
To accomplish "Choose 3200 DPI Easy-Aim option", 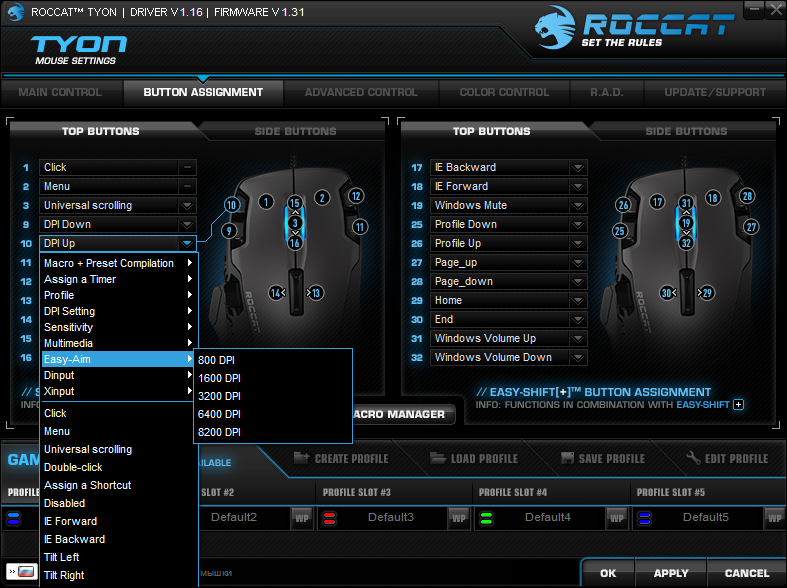I will (273, 396).
